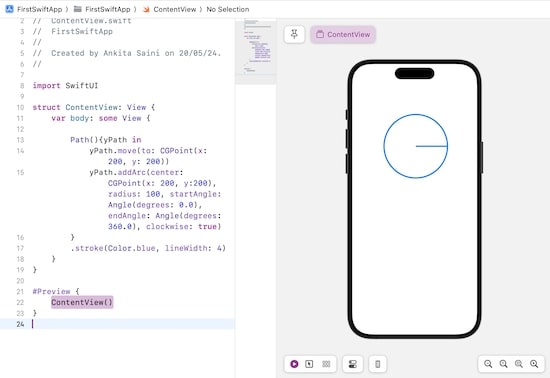Click 'yPath.move(to: CGPoint(x:' code line
Image resolution: width=550 pixels, height=378 pixels.
(x=148, y=151)
